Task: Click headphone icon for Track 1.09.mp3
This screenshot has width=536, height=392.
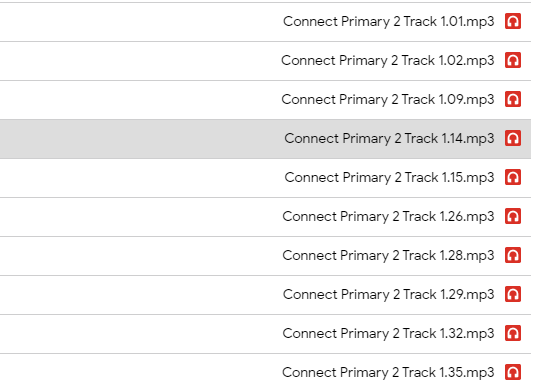Action: pos(513,99)
